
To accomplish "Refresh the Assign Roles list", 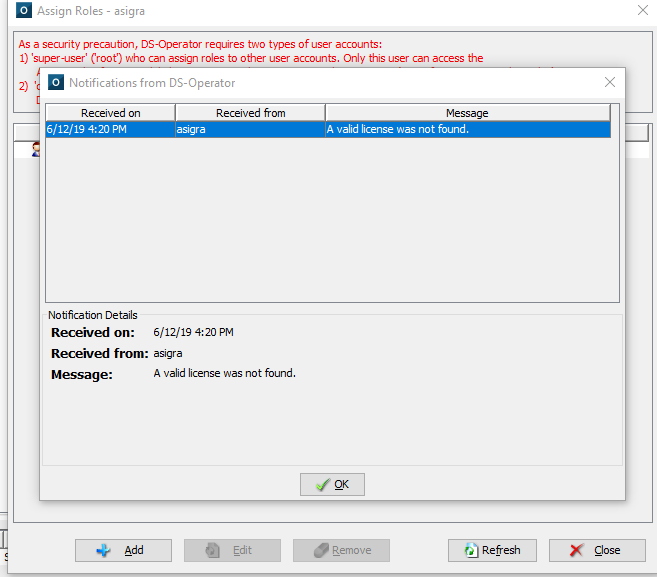I will [492, 550].
